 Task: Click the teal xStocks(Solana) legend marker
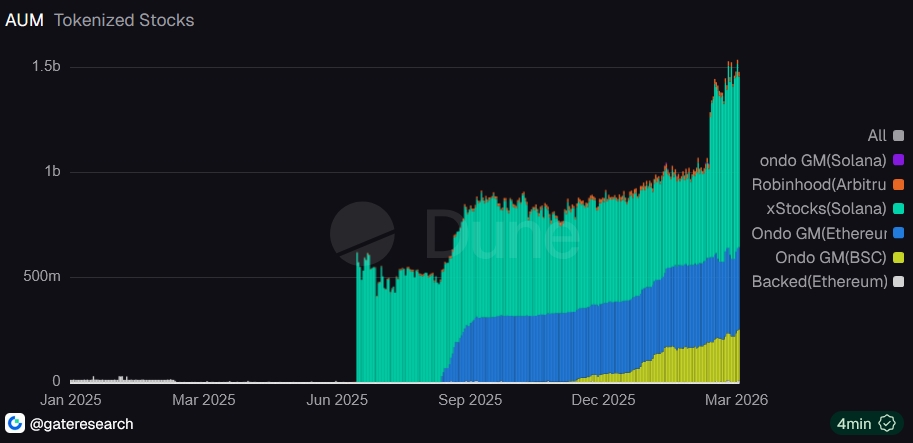897,209
